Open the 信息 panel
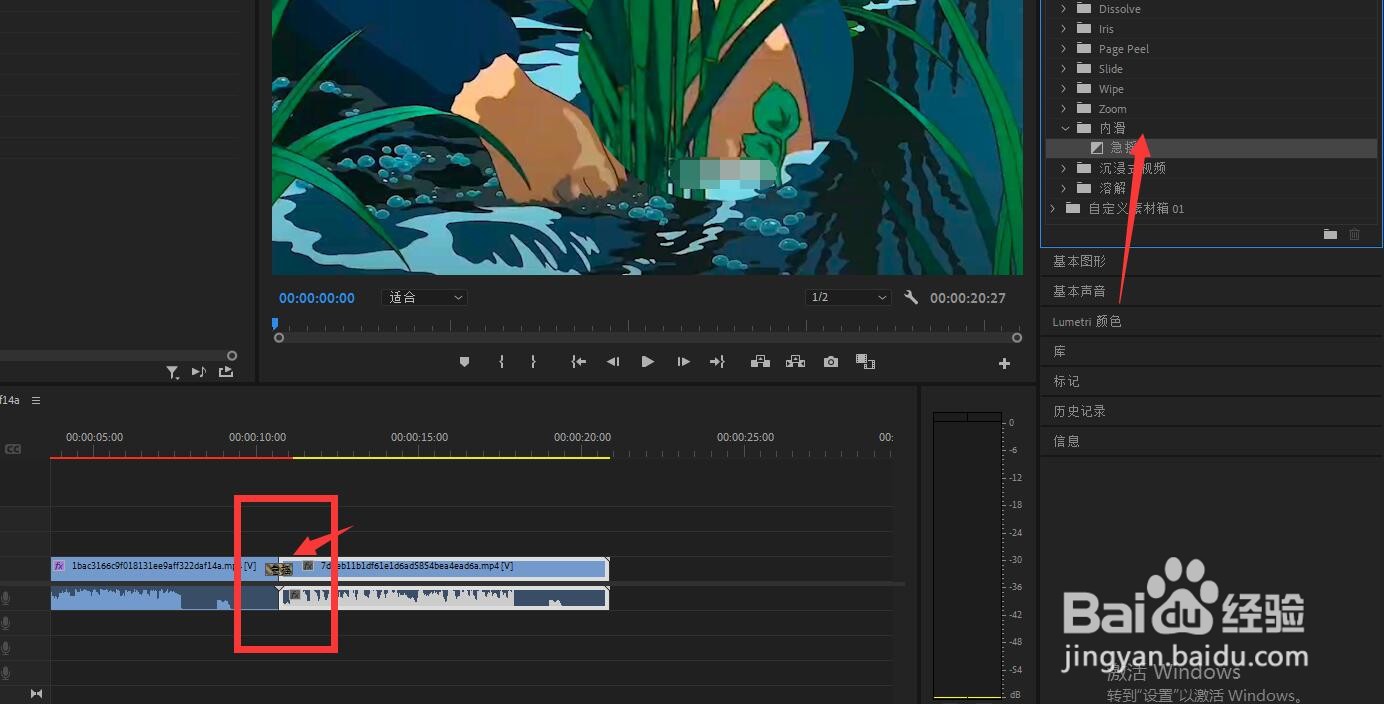The image size is (1384, 704). 1066,441
